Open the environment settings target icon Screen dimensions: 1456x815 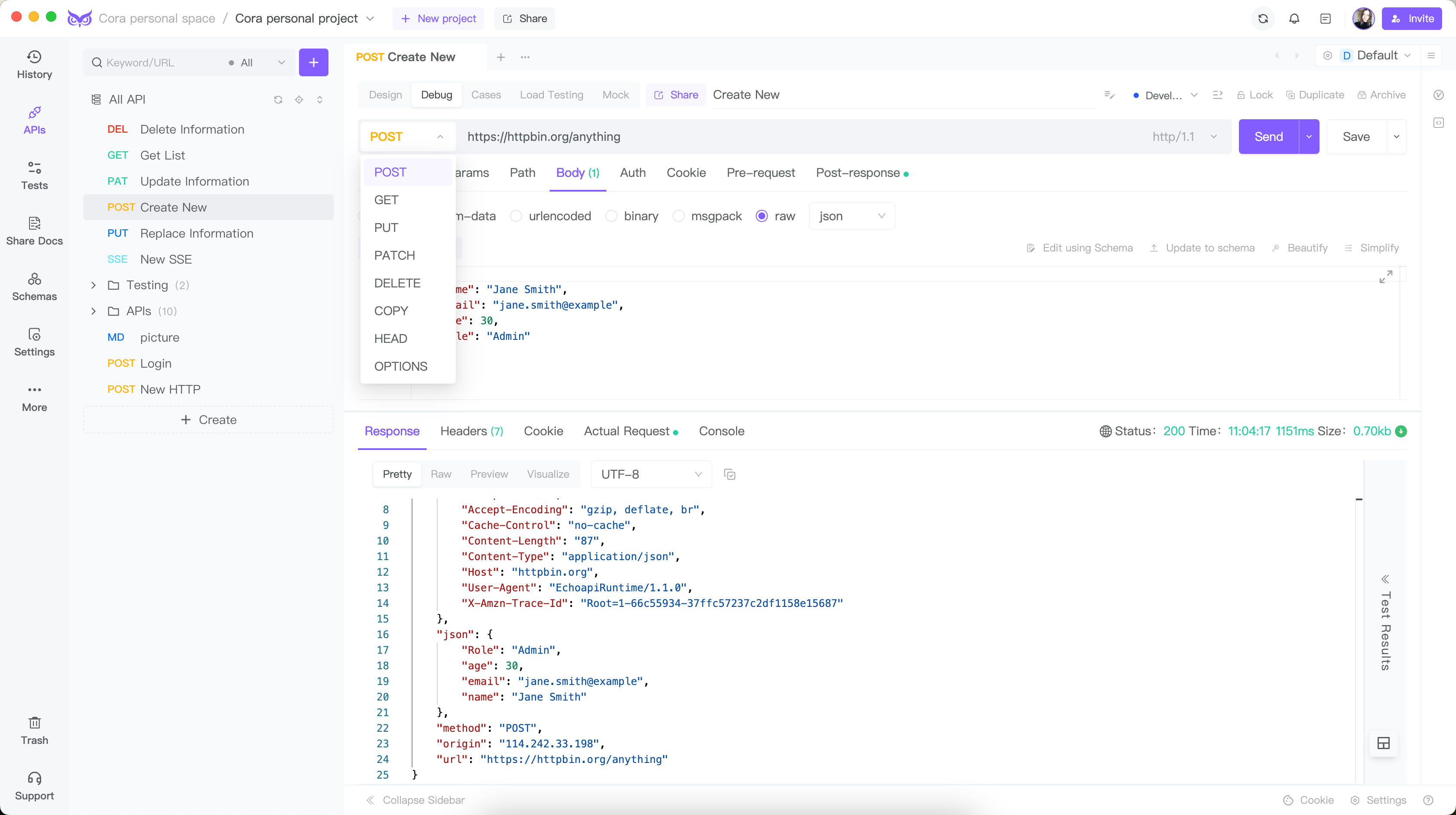click(x=1327, y=55)
